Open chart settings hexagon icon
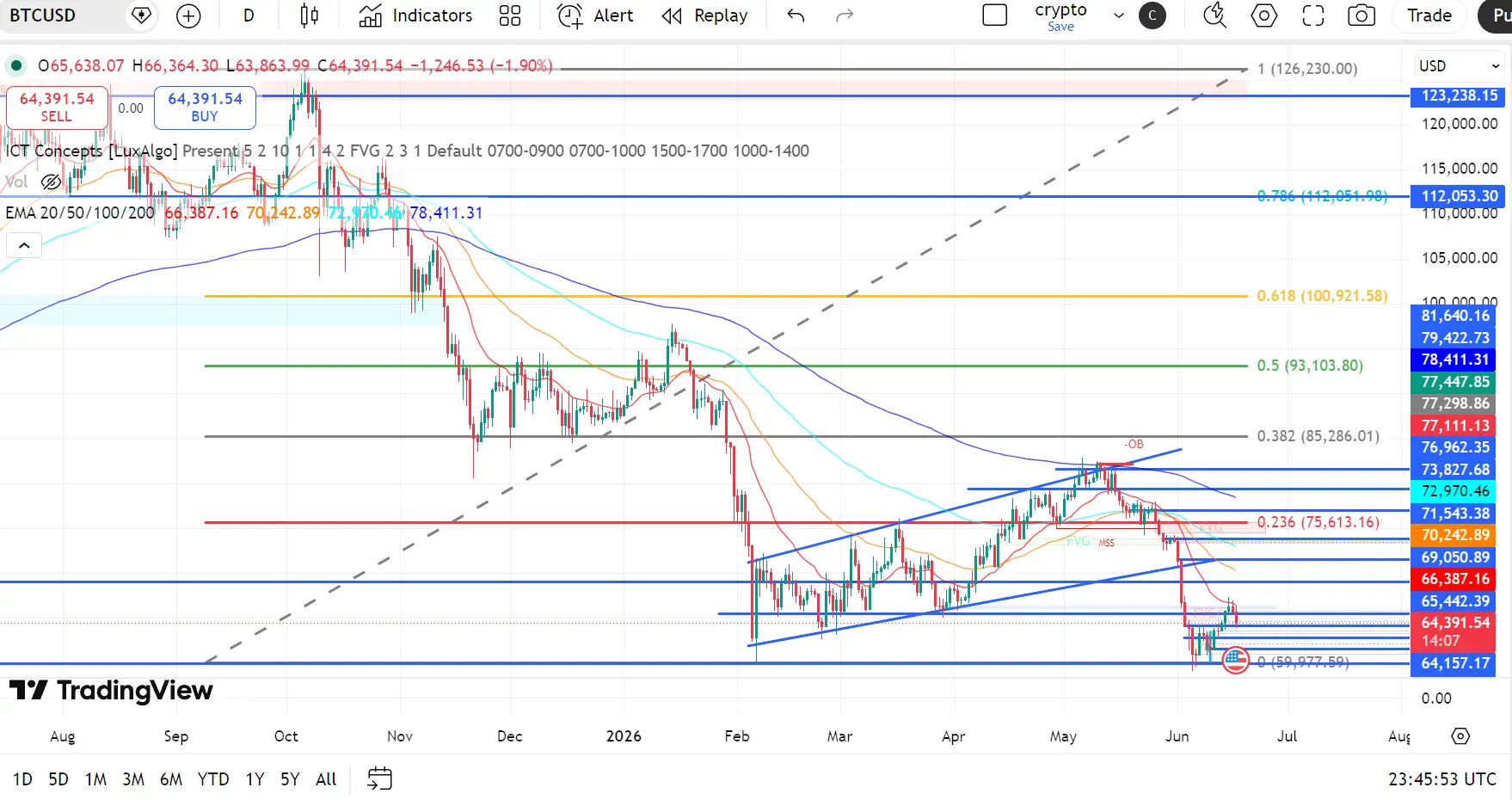This screenshot has height=800, width=1512. tap(1264, 15)
